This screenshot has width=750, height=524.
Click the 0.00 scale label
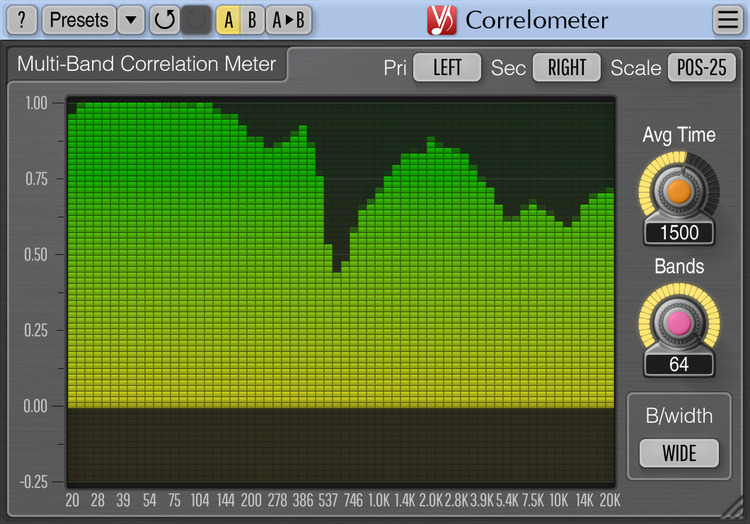tap(35, 406)
